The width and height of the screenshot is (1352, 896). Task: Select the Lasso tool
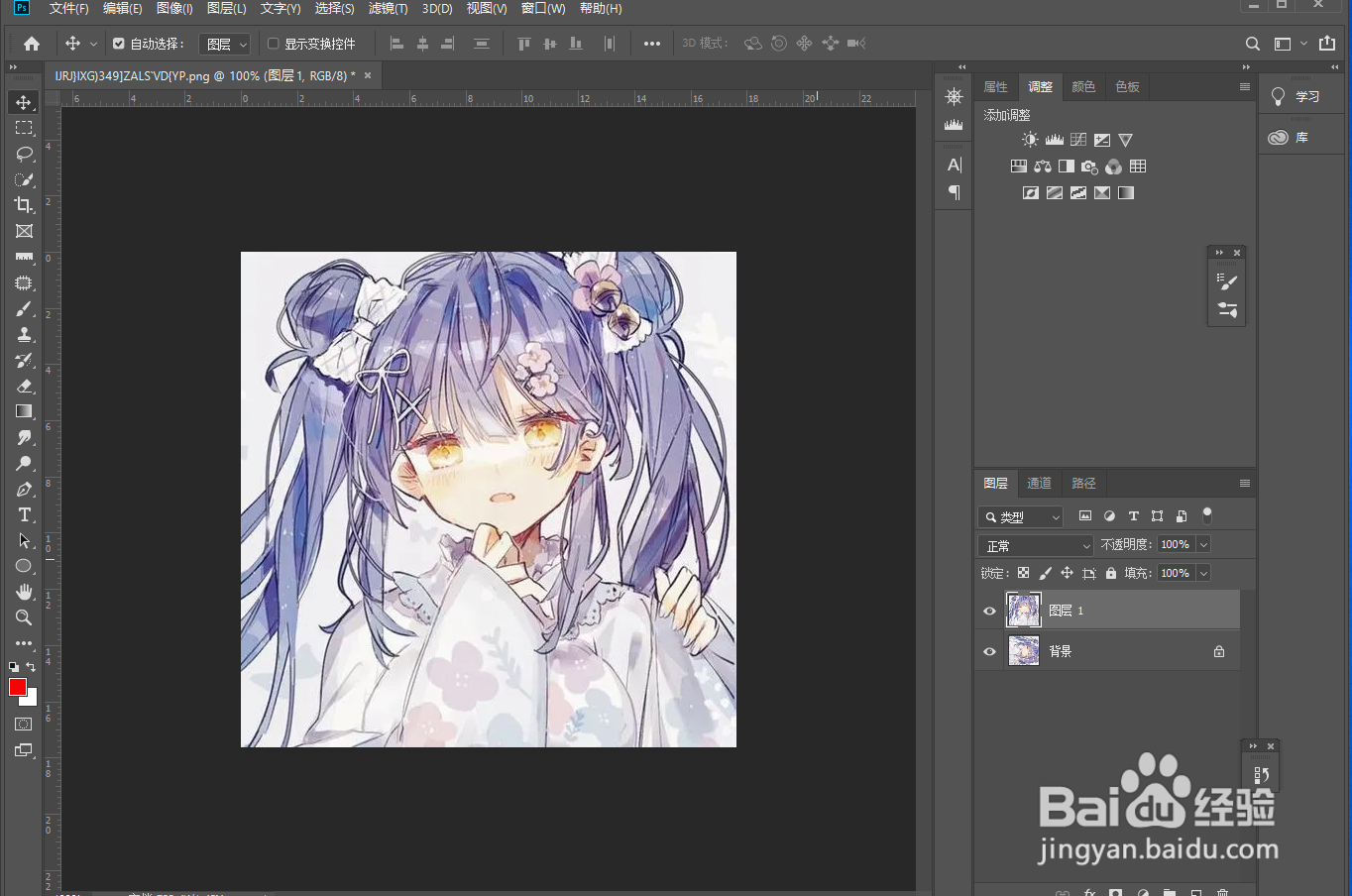pos(24,154)
